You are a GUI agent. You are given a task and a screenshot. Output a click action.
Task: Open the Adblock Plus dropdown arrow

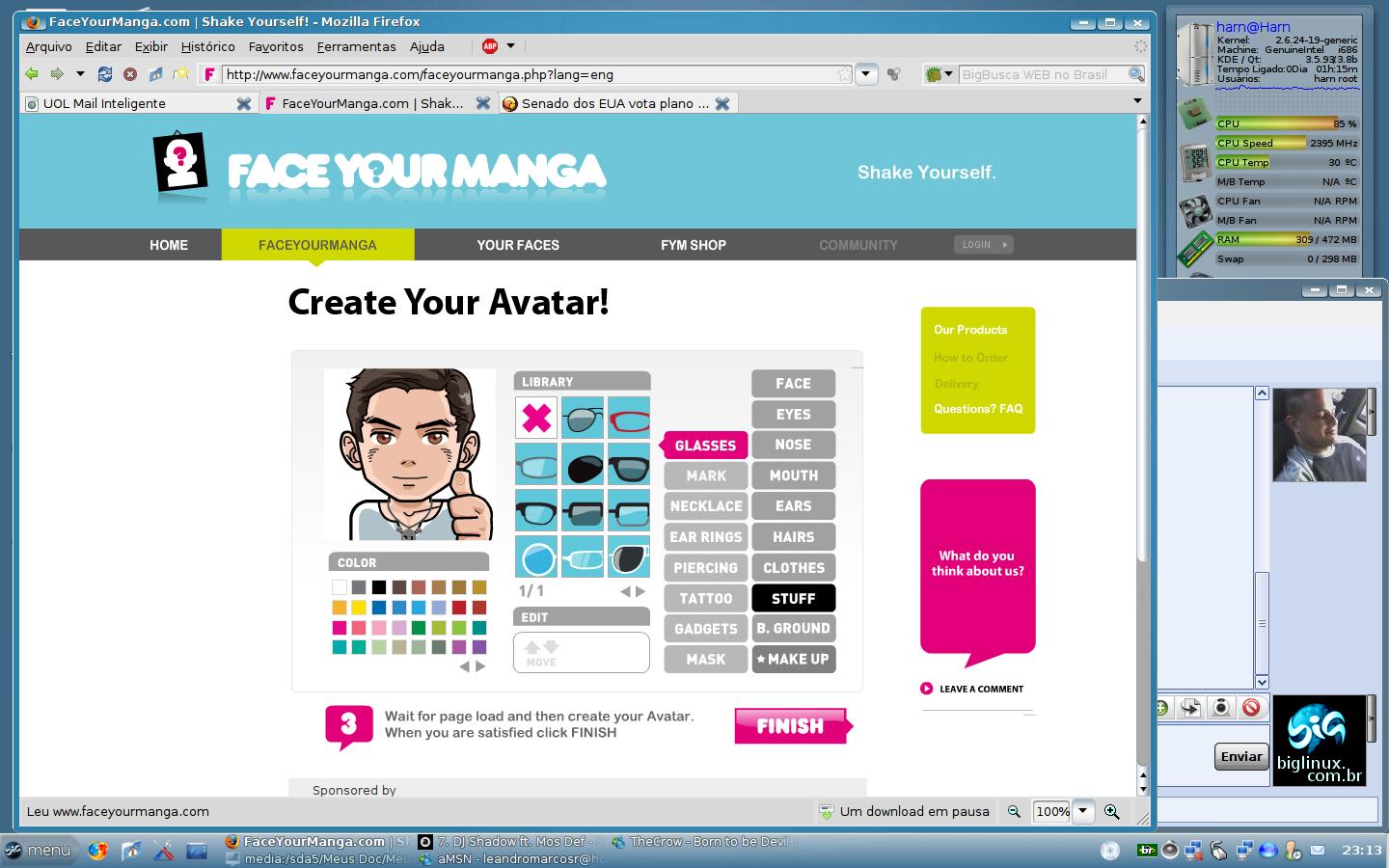tap(510, 46)
